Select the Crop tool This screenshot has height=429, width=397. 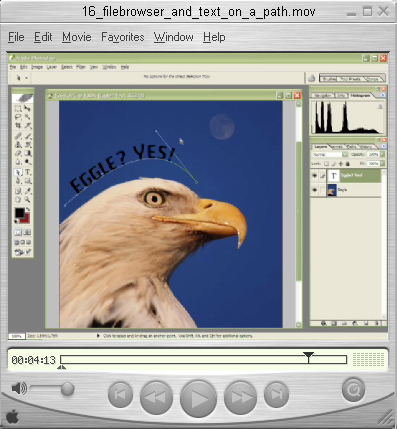pyautogui.click(x=18, y=126)
